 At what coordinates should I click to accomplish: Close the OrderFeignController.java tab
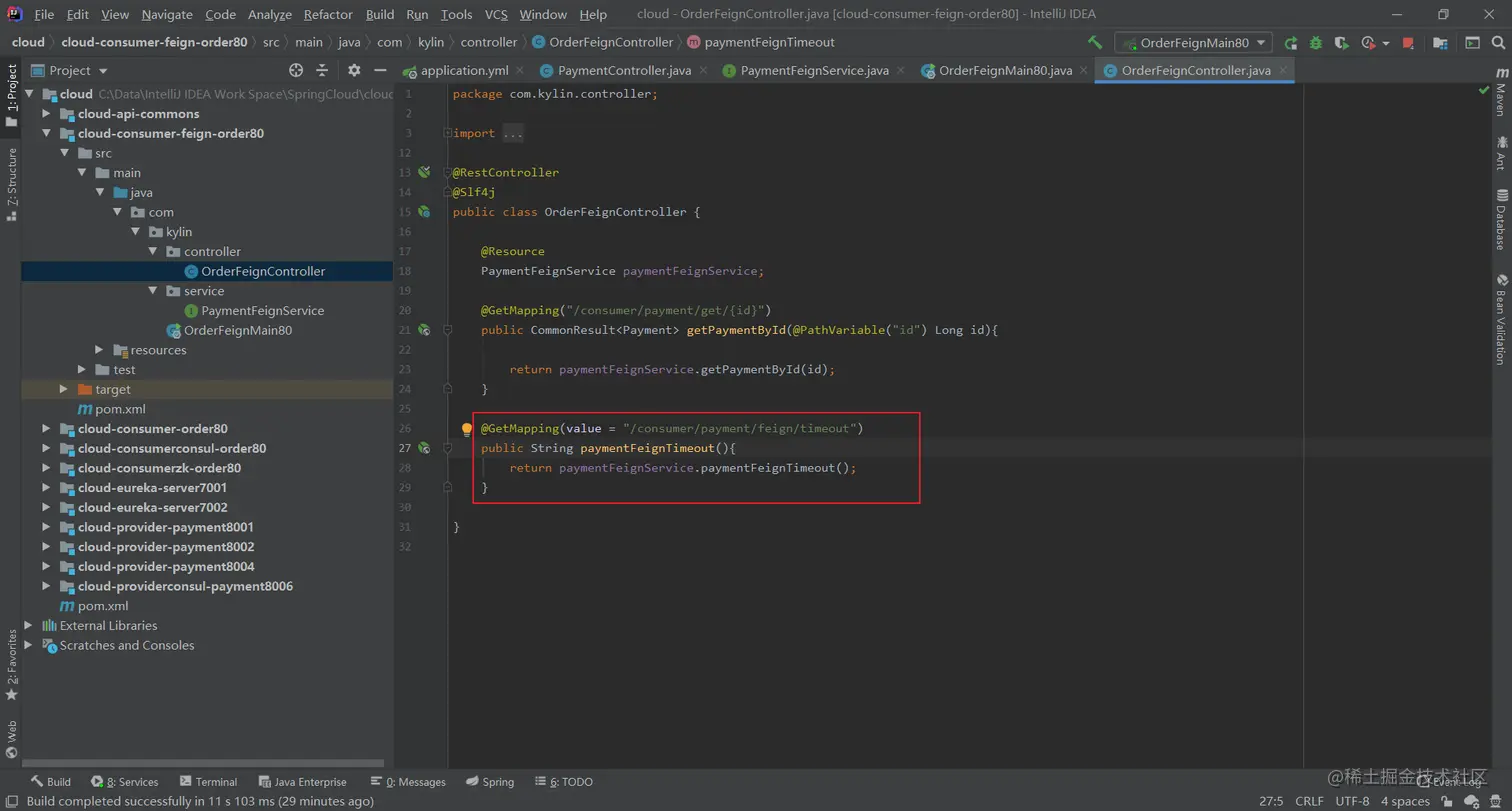1282,71
